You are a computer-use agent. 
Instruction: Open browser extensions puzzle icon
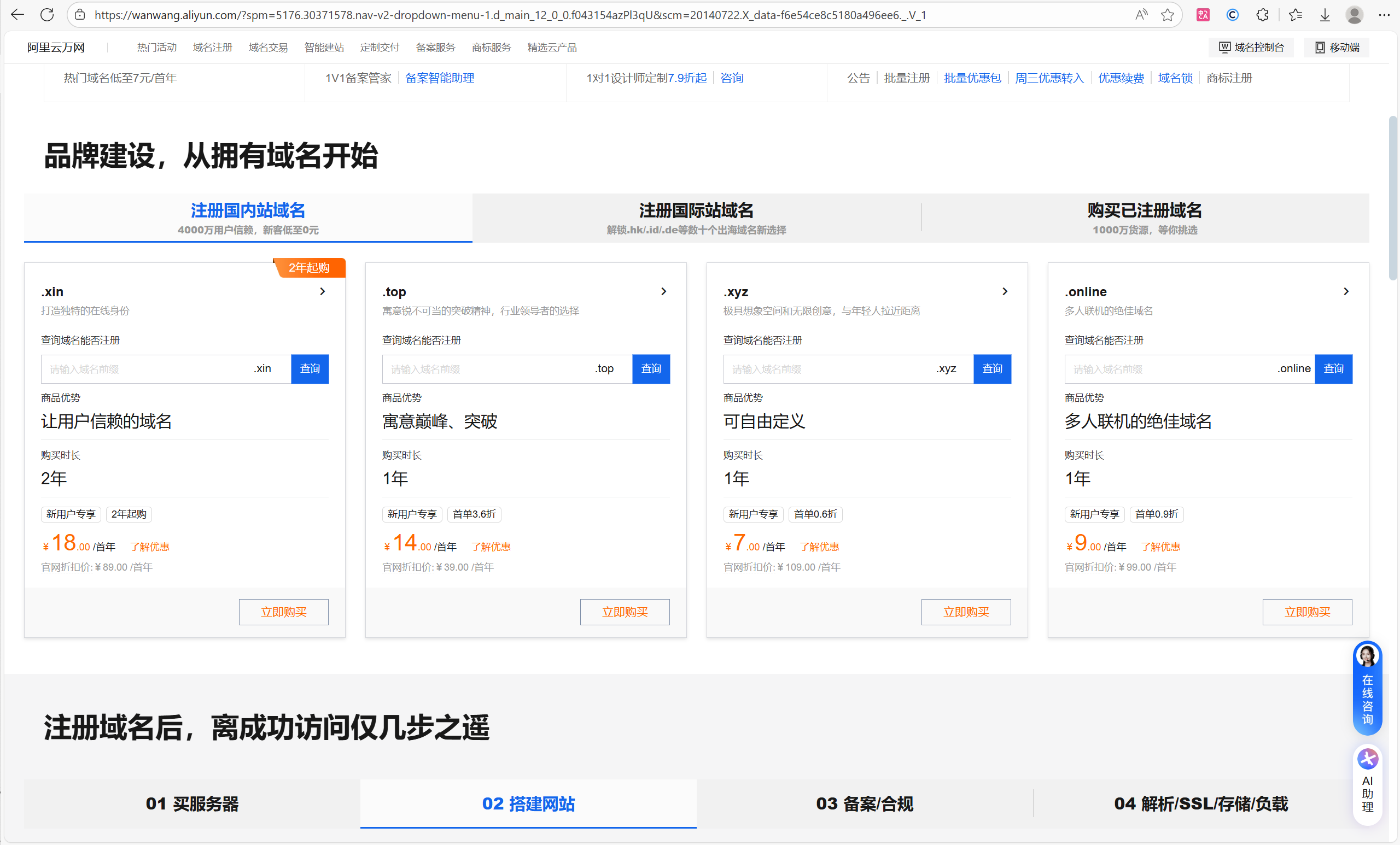[1262, 15]
